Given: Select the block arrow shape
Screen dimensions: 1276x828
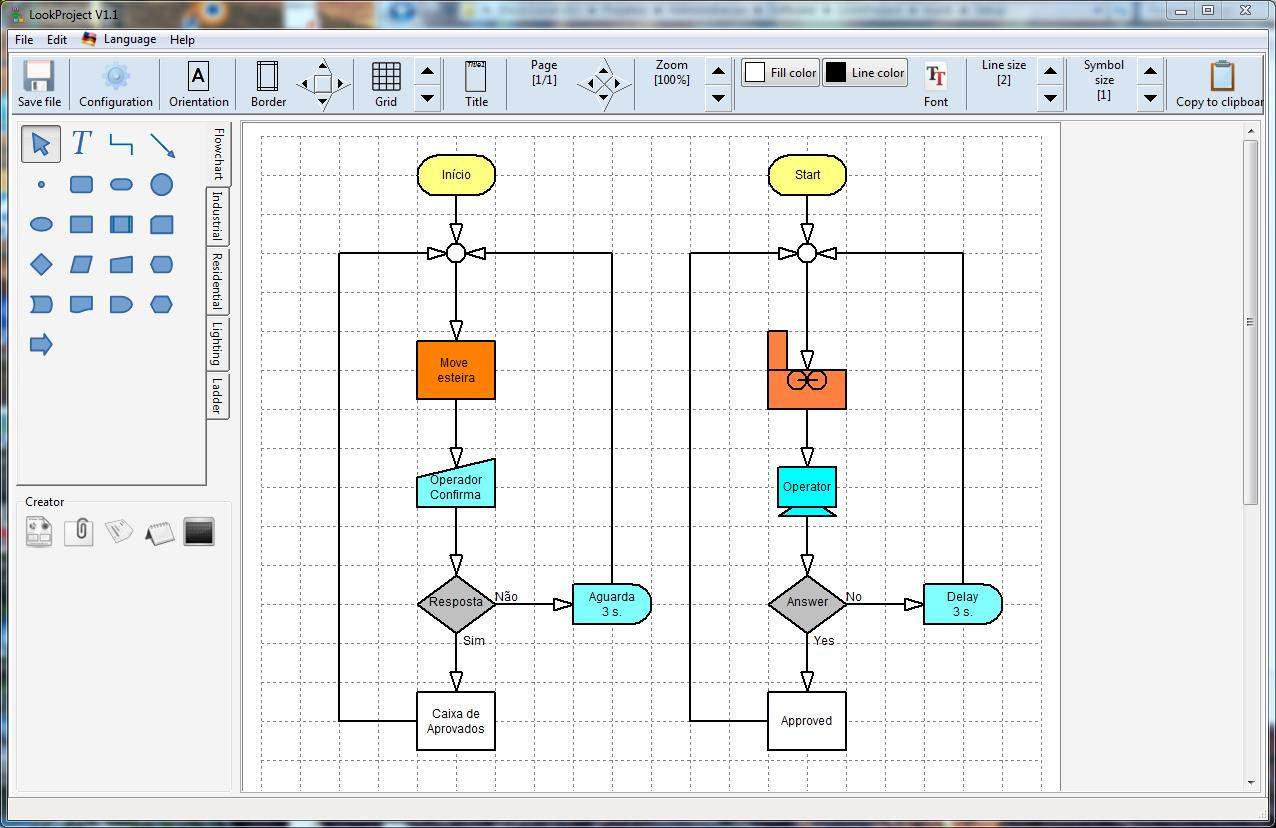Looking at the screenshot, I should 41,345.
